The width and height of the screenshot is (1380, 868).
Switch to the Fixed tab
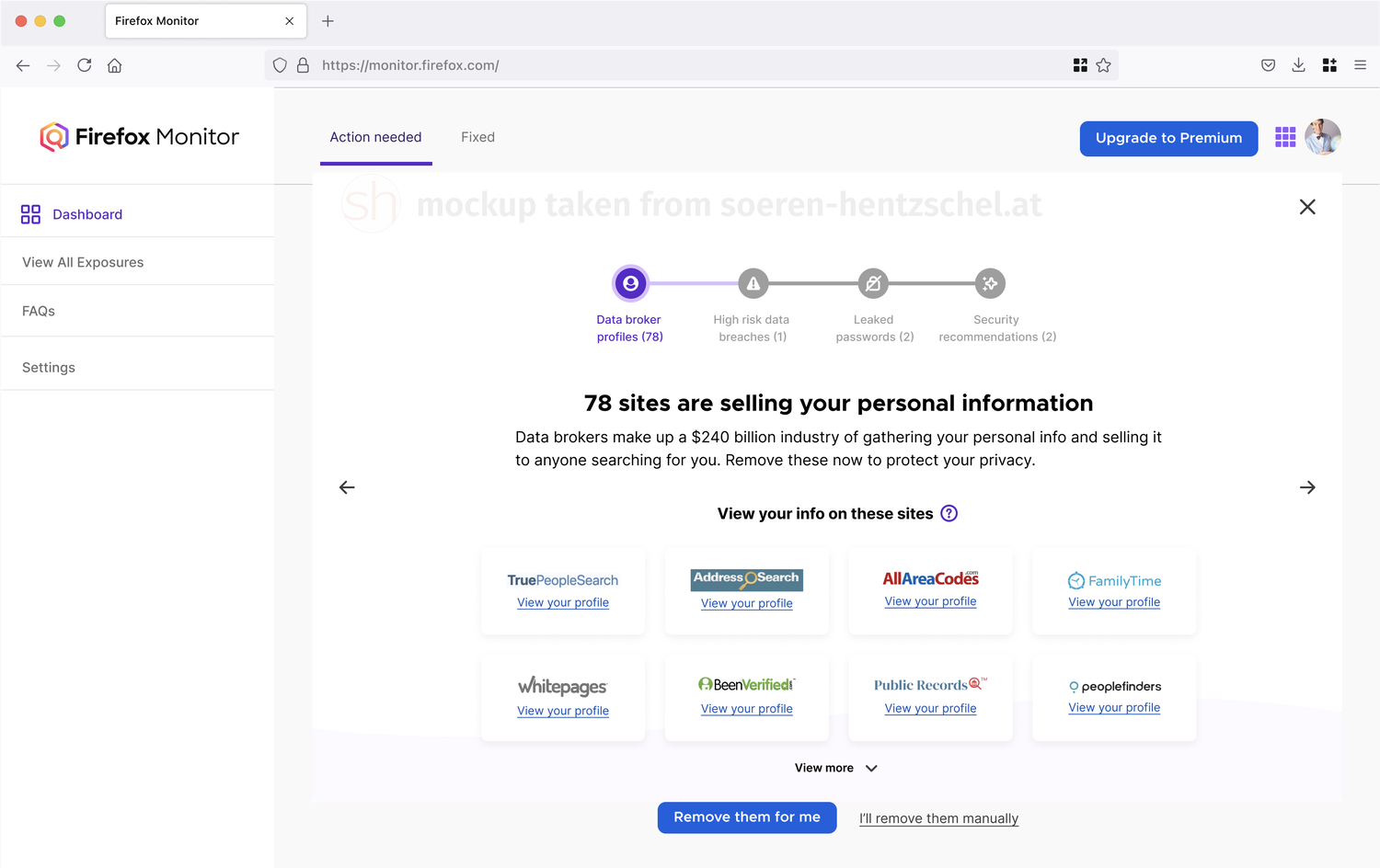[x=477, y=137]
